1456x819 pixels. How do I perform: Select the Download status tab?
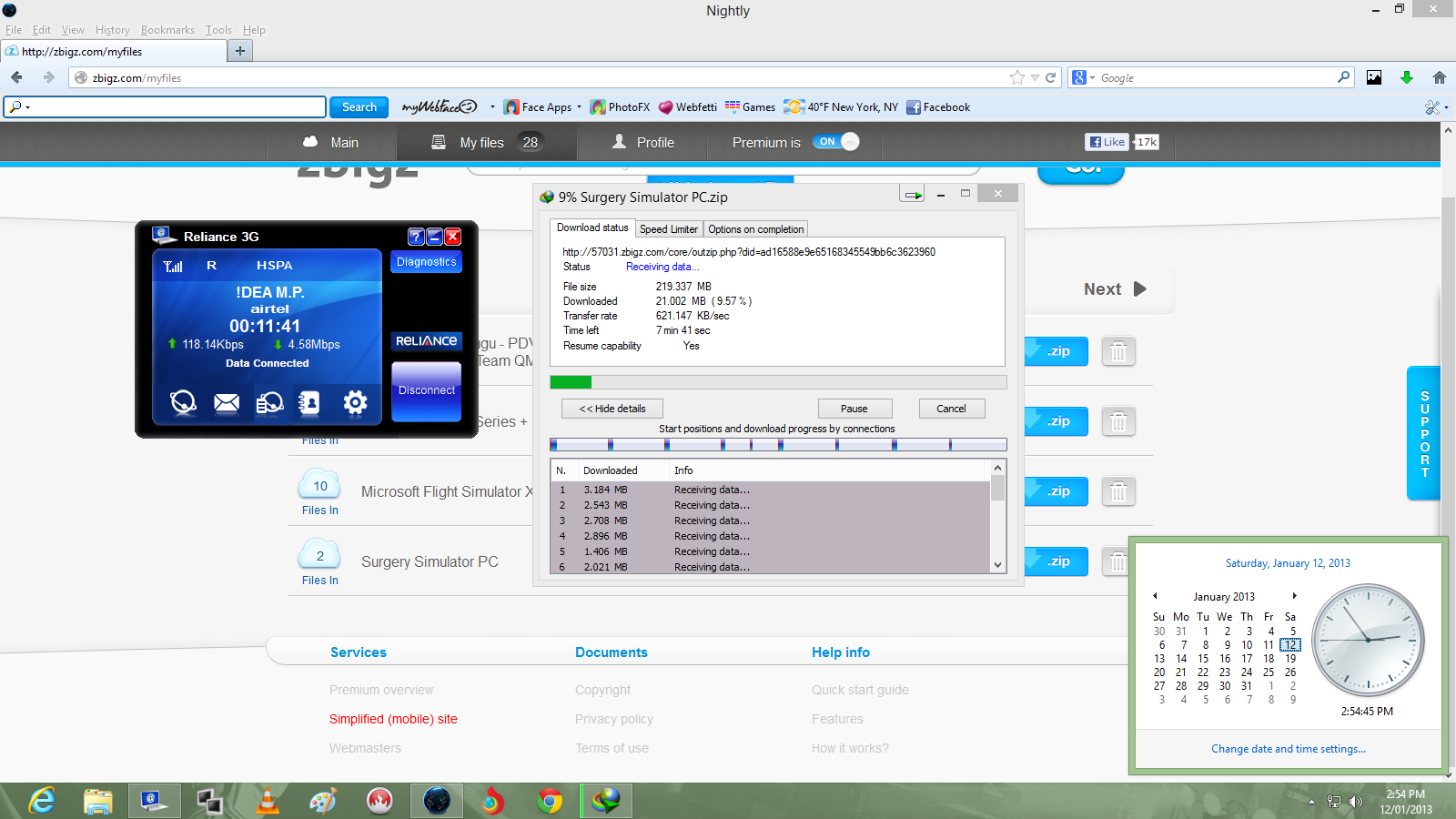pos(592,227)
